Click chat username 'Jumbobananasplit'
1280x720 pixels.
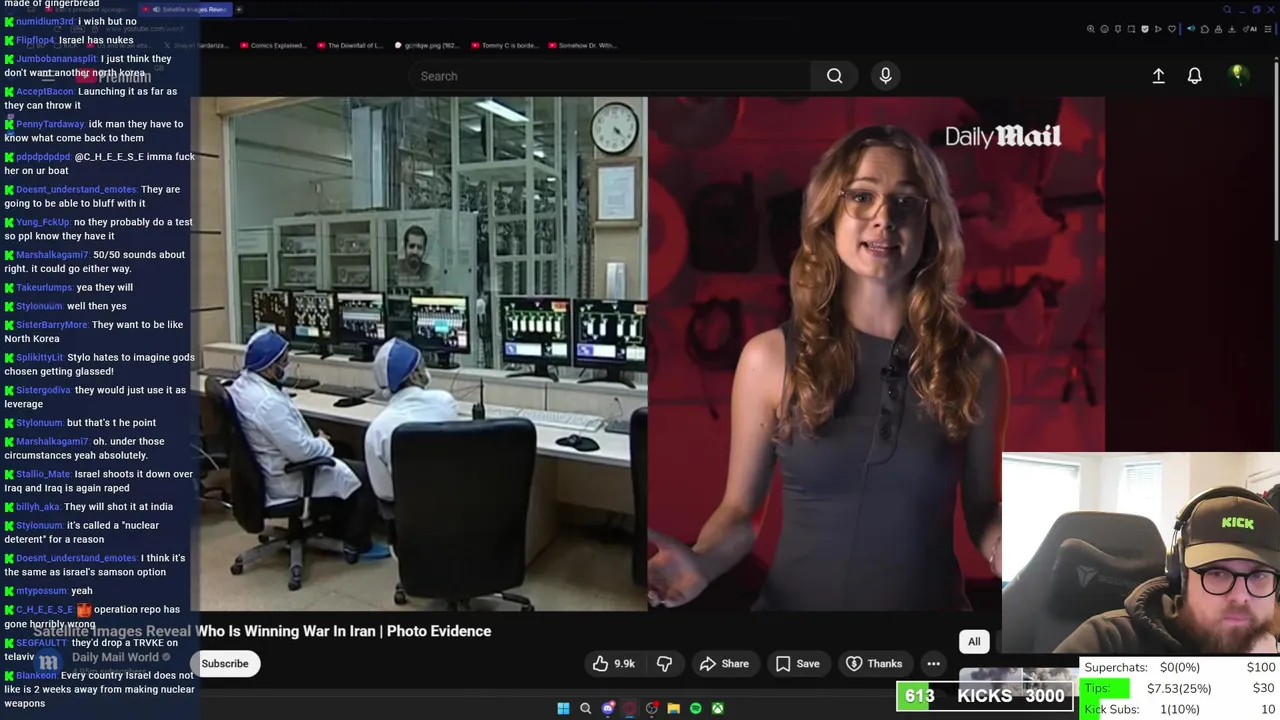[57, 59]
